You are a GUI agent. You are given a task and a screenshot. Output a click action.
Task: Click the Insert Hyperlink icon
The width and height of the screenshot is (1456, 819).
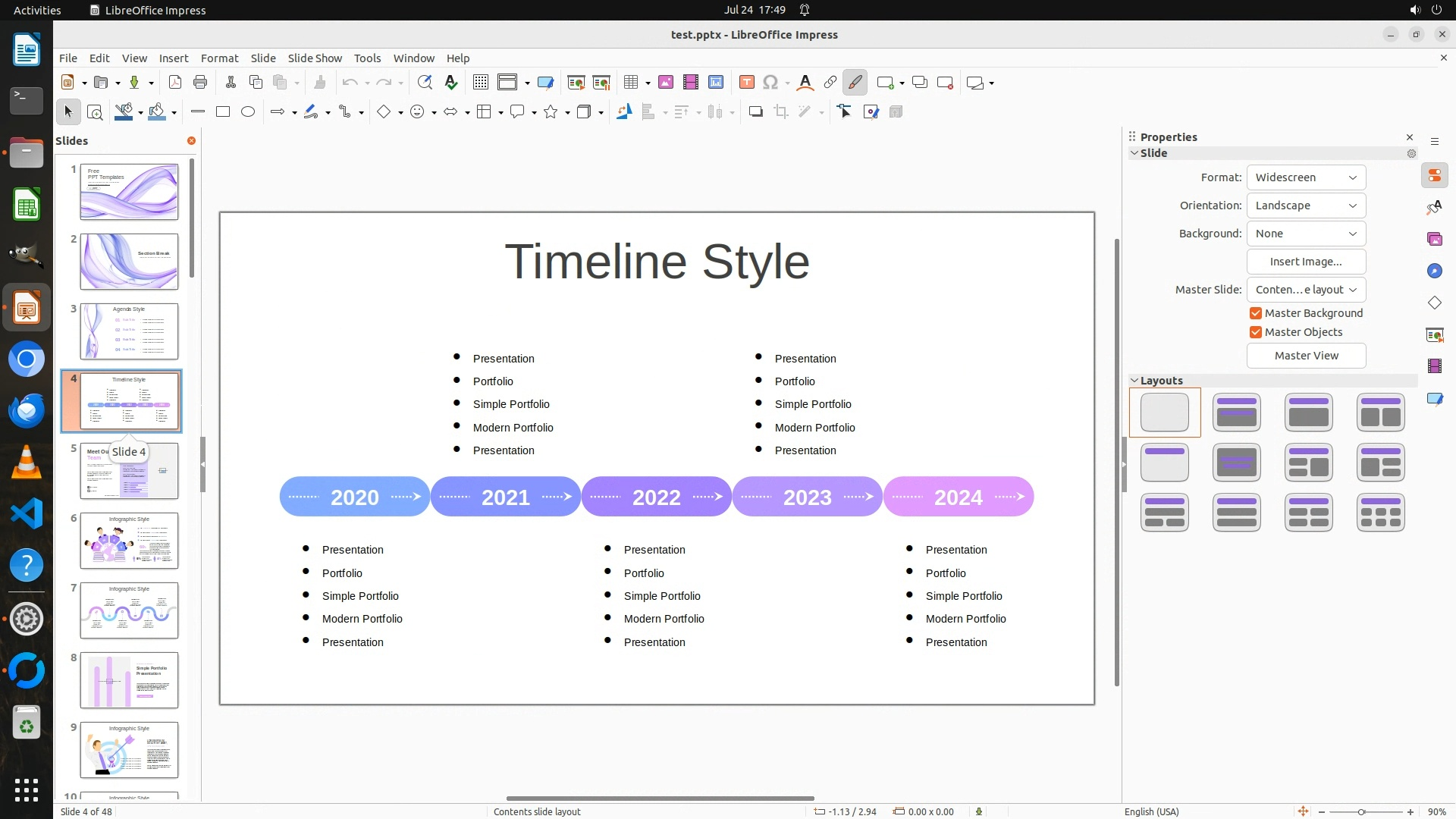click(830, 83)
